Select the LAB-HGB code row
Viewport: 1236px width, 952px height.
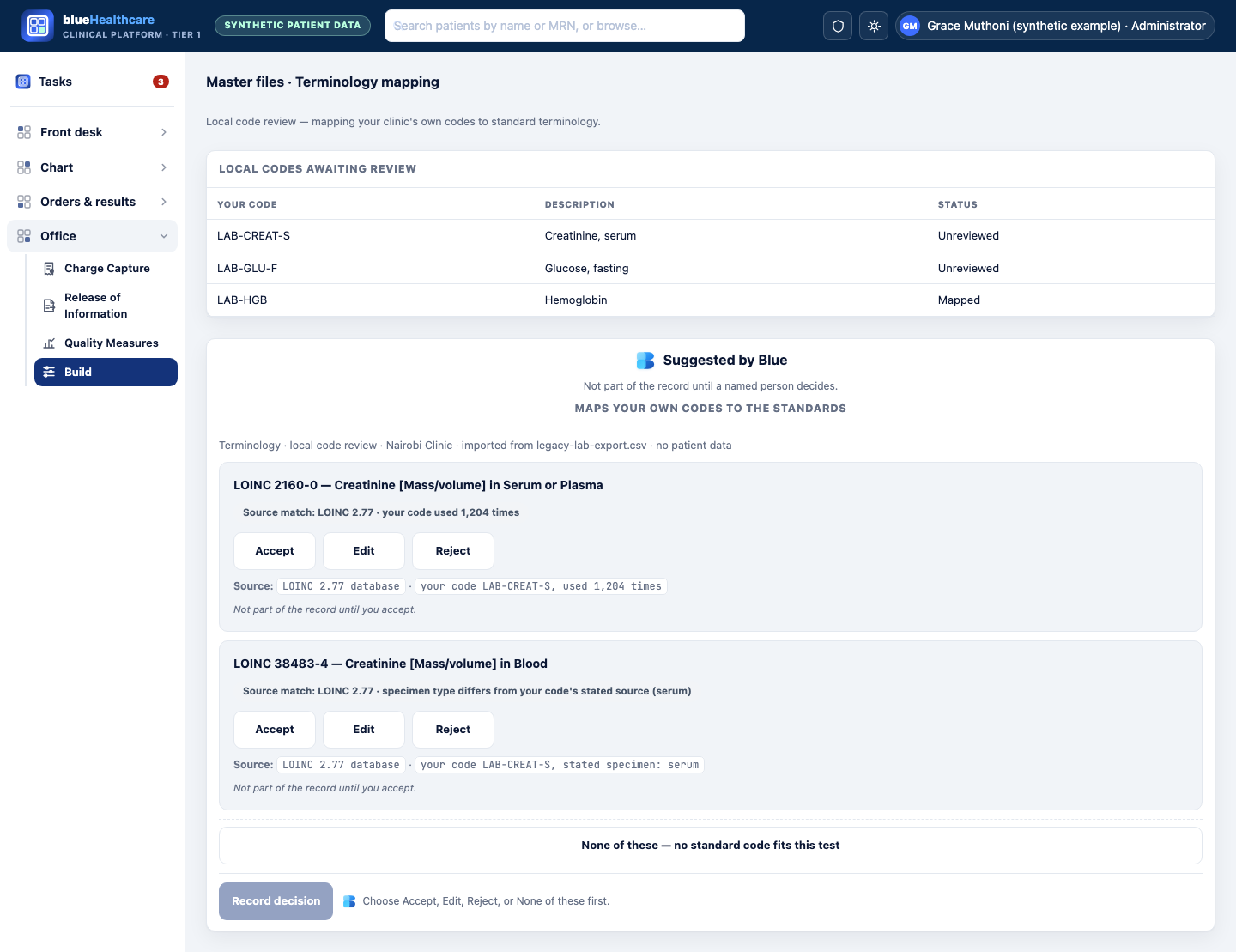click(x=711, y=300)
